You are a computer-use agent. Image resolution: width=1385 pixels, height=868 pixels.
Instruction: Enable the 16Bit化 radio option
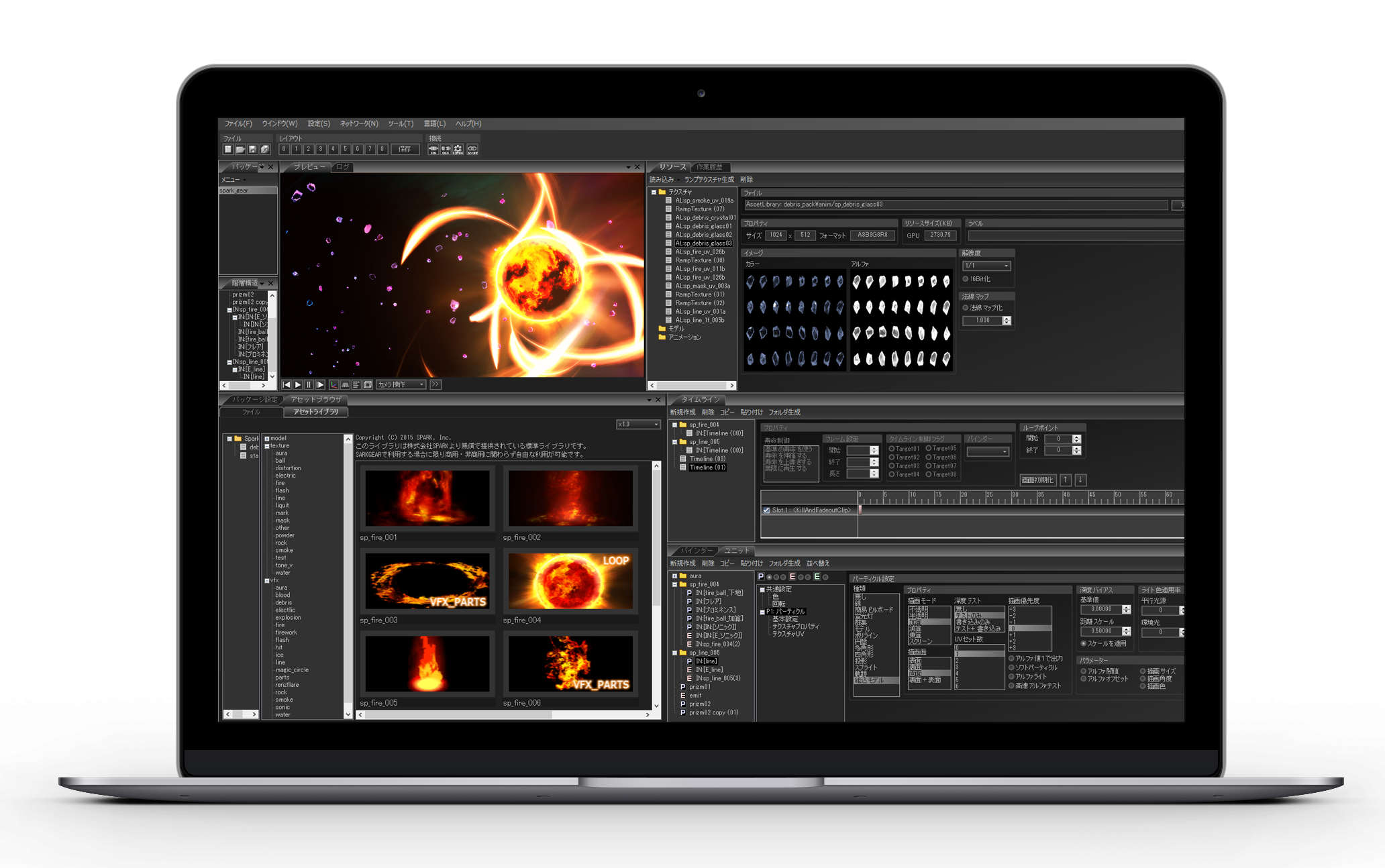(966, 279)
